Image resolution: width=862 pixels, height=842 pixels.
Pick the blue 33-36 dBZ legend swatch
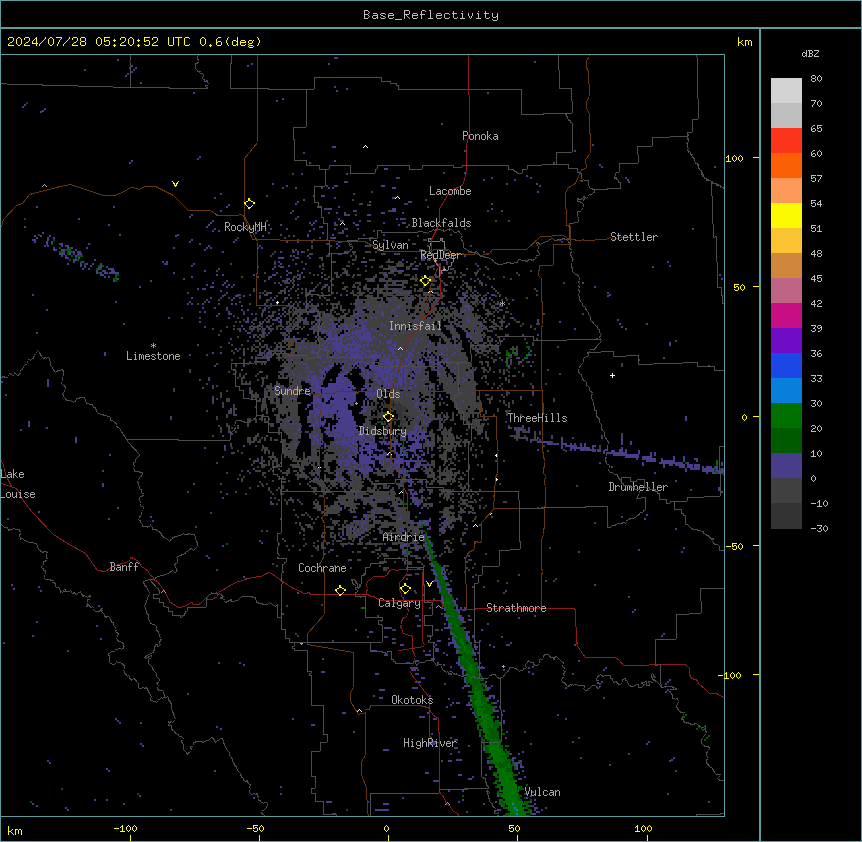[x=786, y=365]
